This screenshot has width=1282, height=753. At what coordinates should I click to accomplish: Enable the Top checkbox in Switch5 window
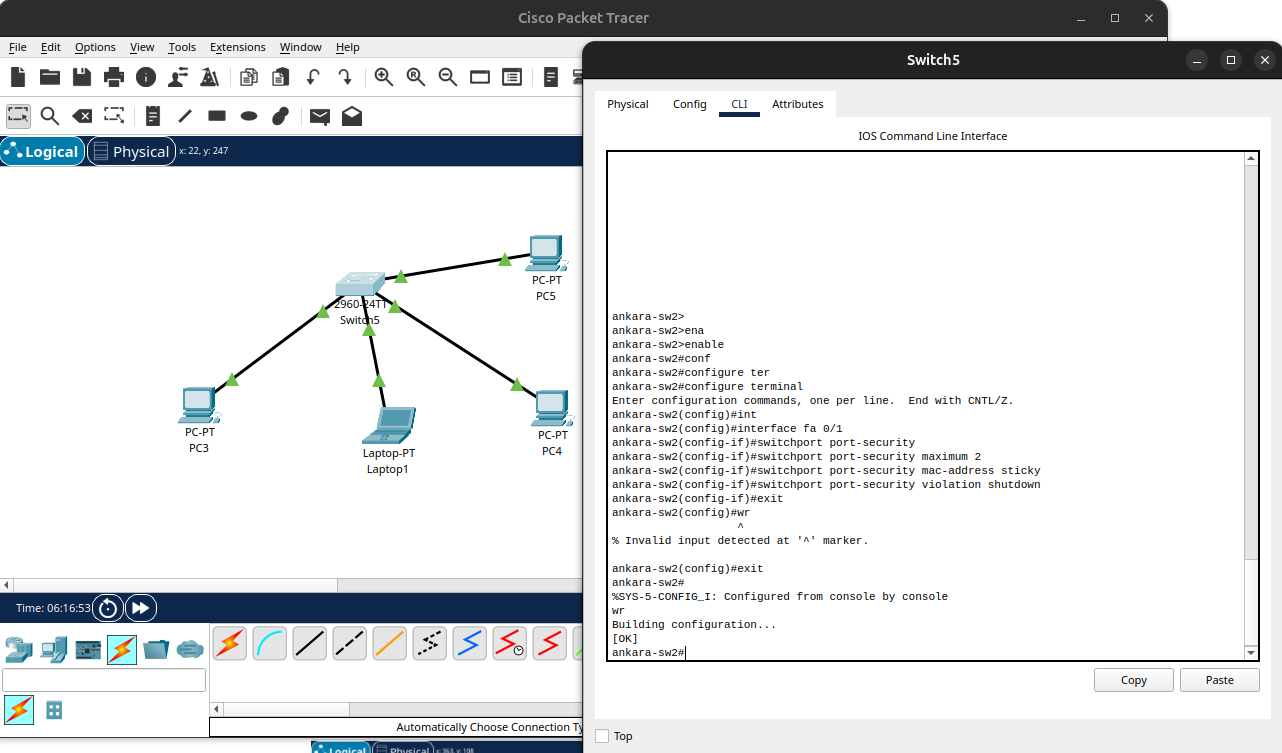coord(602,736)
